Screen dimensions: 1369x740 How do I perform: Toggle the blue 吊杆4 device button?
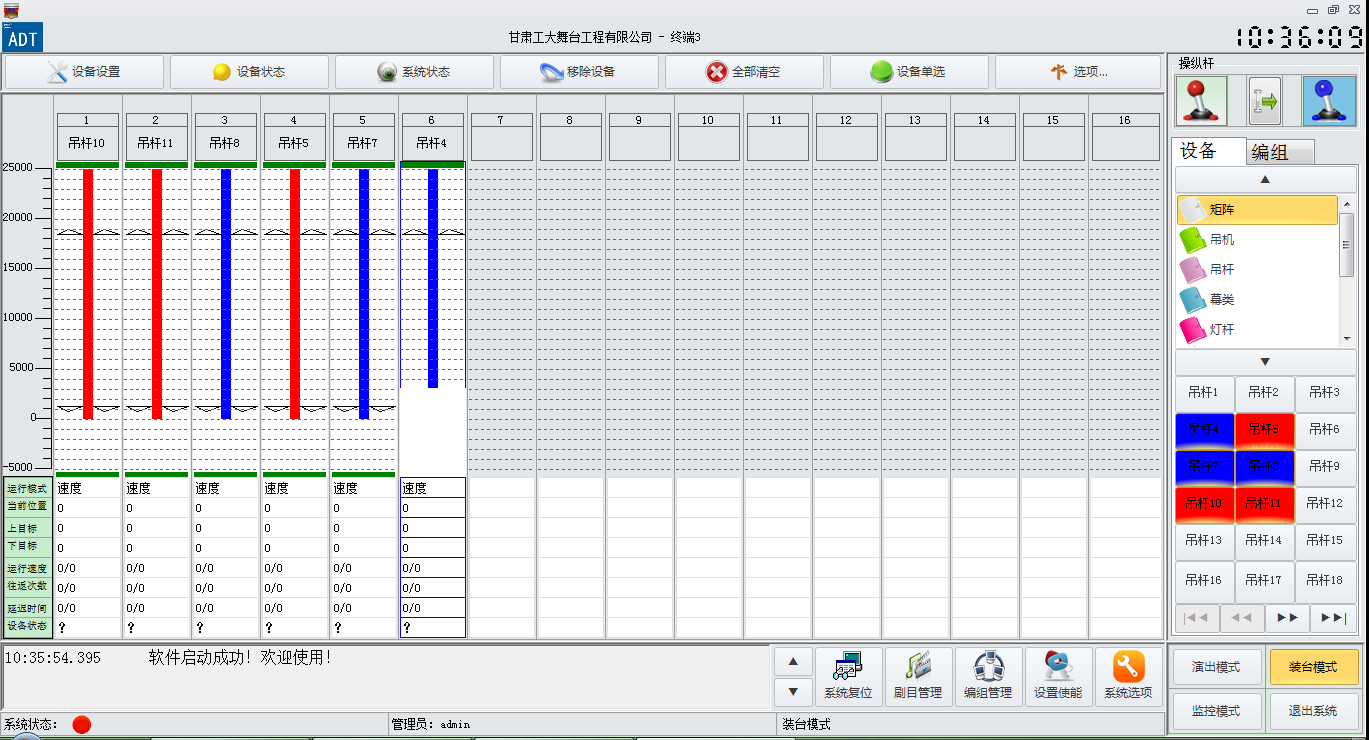[1204, 430]
